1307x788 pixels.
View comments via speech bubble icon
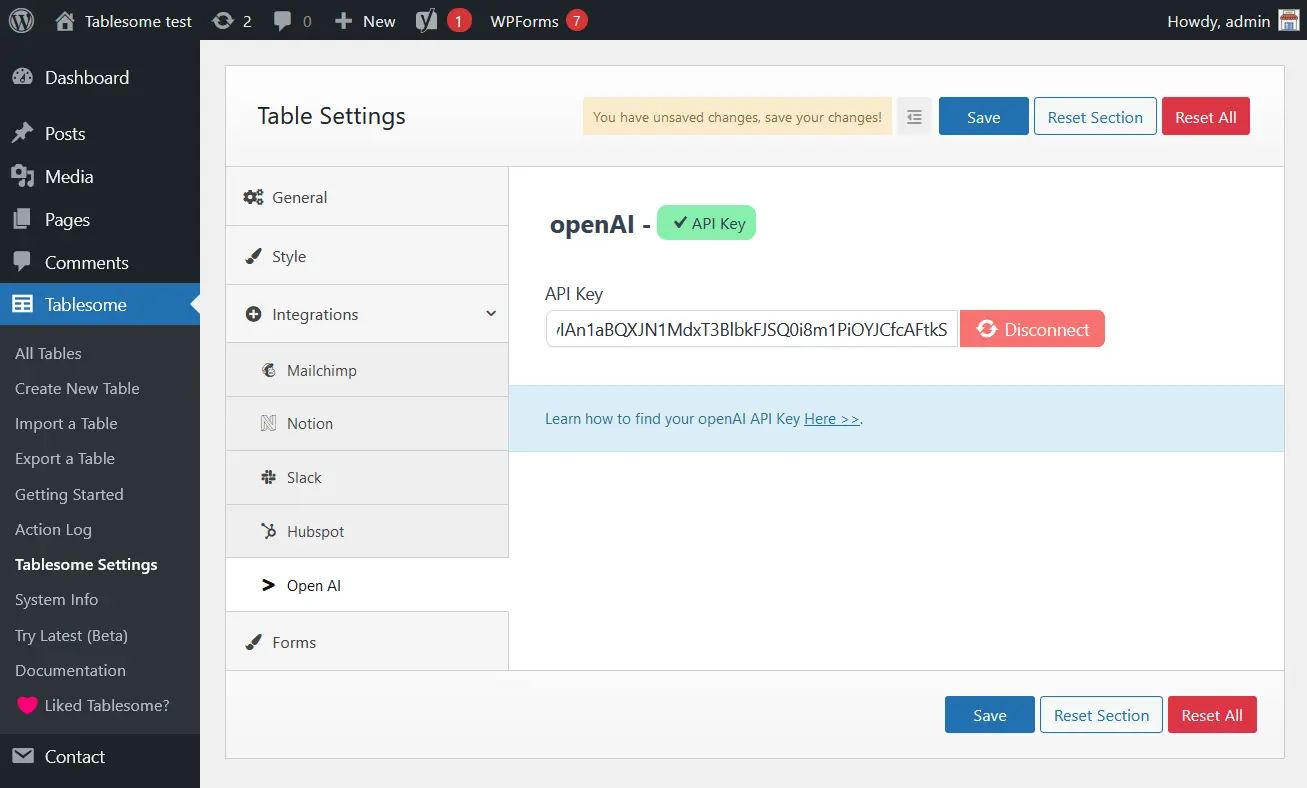[x=281, y=20]
